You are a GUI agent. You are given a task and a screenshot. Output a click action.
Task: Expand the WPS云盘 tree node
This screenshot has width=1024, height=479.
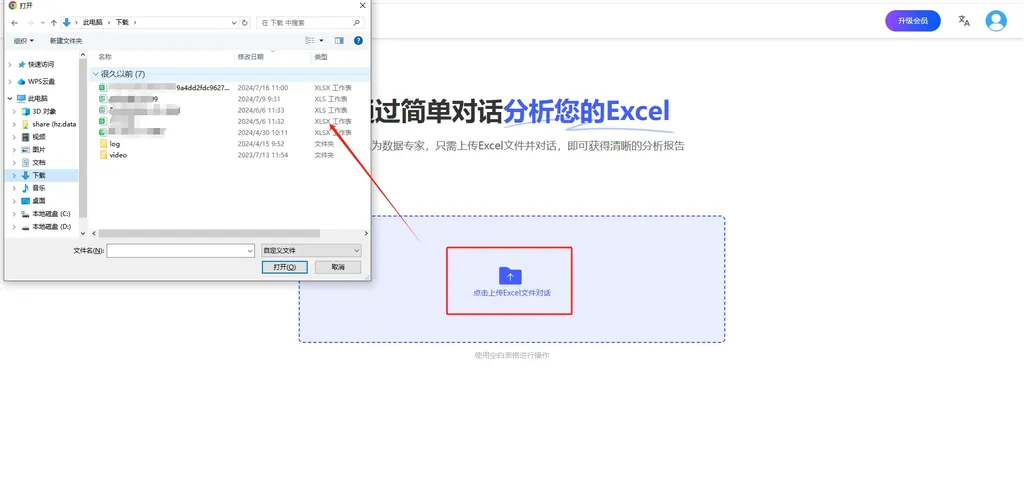[10, 81]
